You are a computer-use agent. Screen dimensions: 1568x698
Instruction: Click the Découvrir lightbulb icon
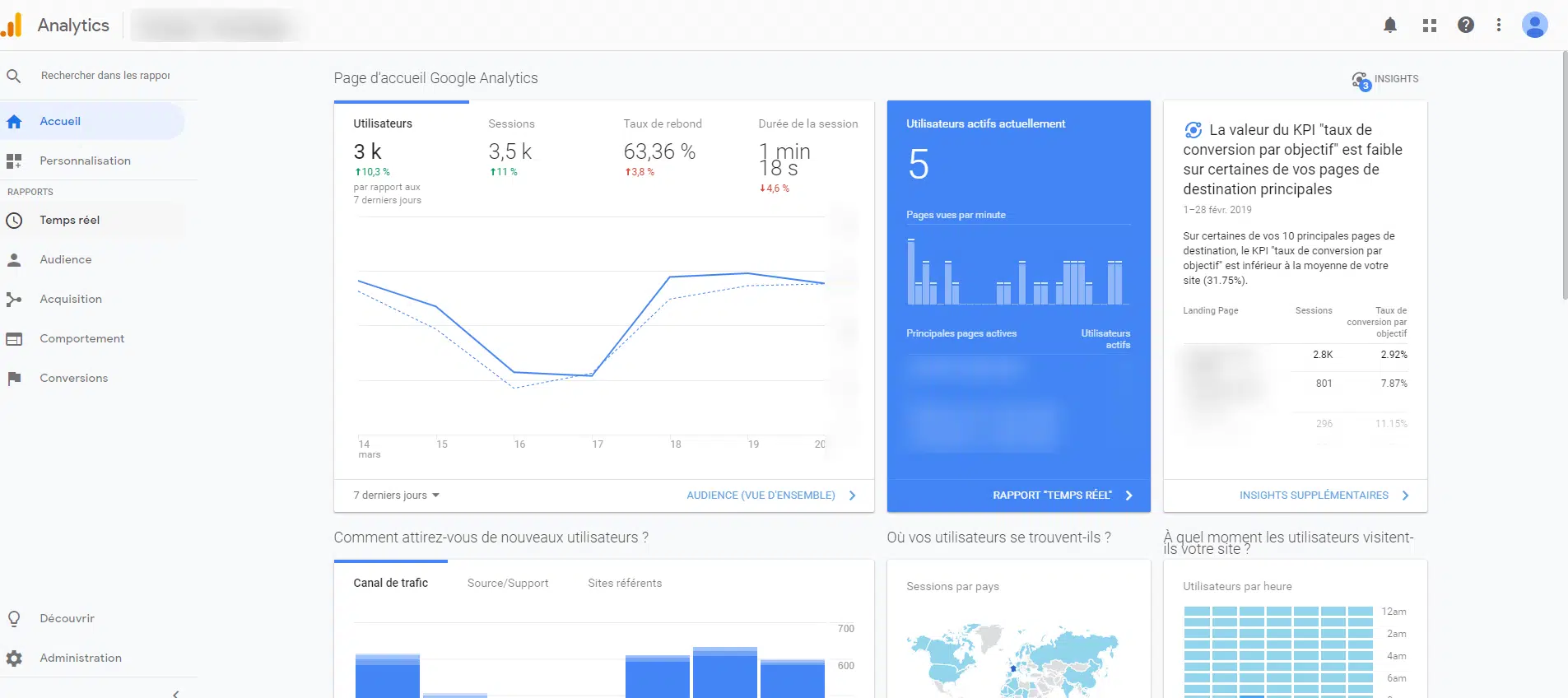coord(14,619)
